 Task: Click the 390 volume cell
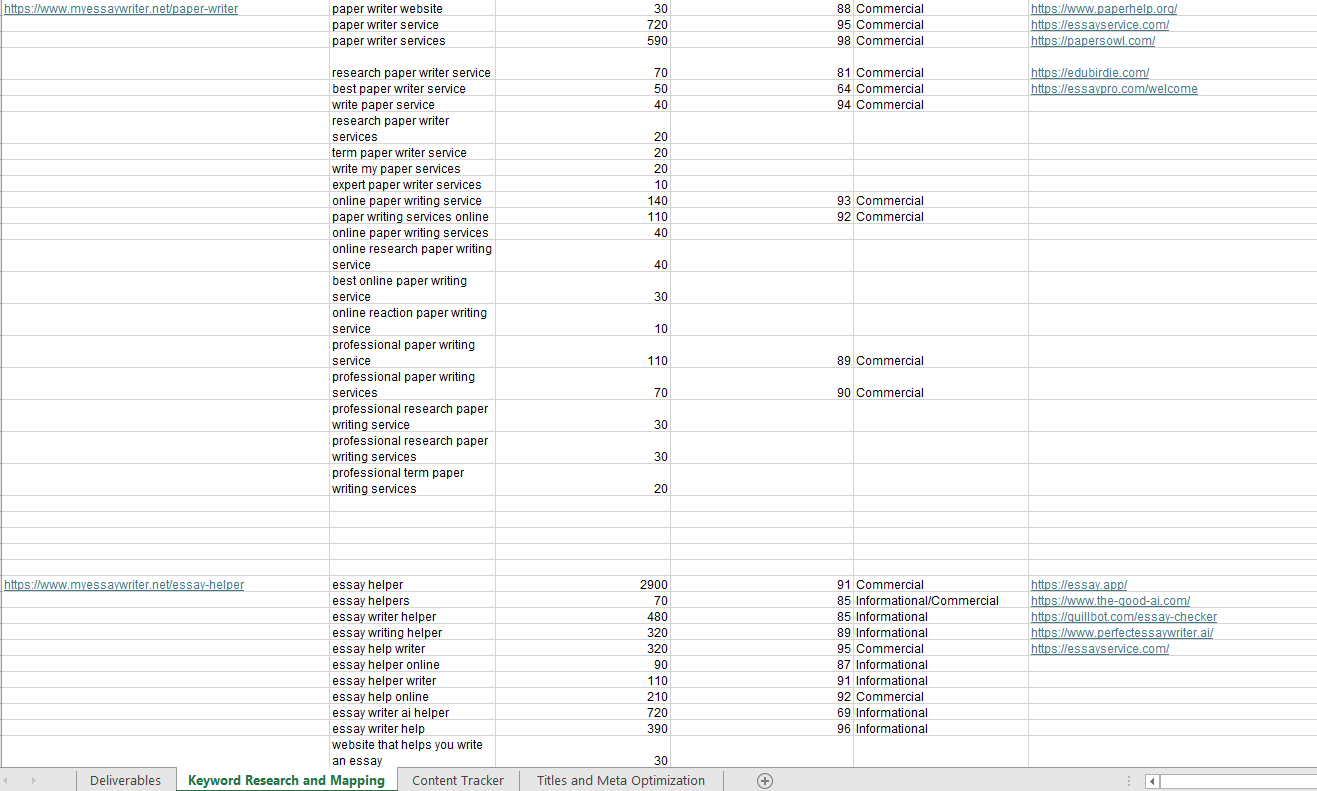point(583,729)
